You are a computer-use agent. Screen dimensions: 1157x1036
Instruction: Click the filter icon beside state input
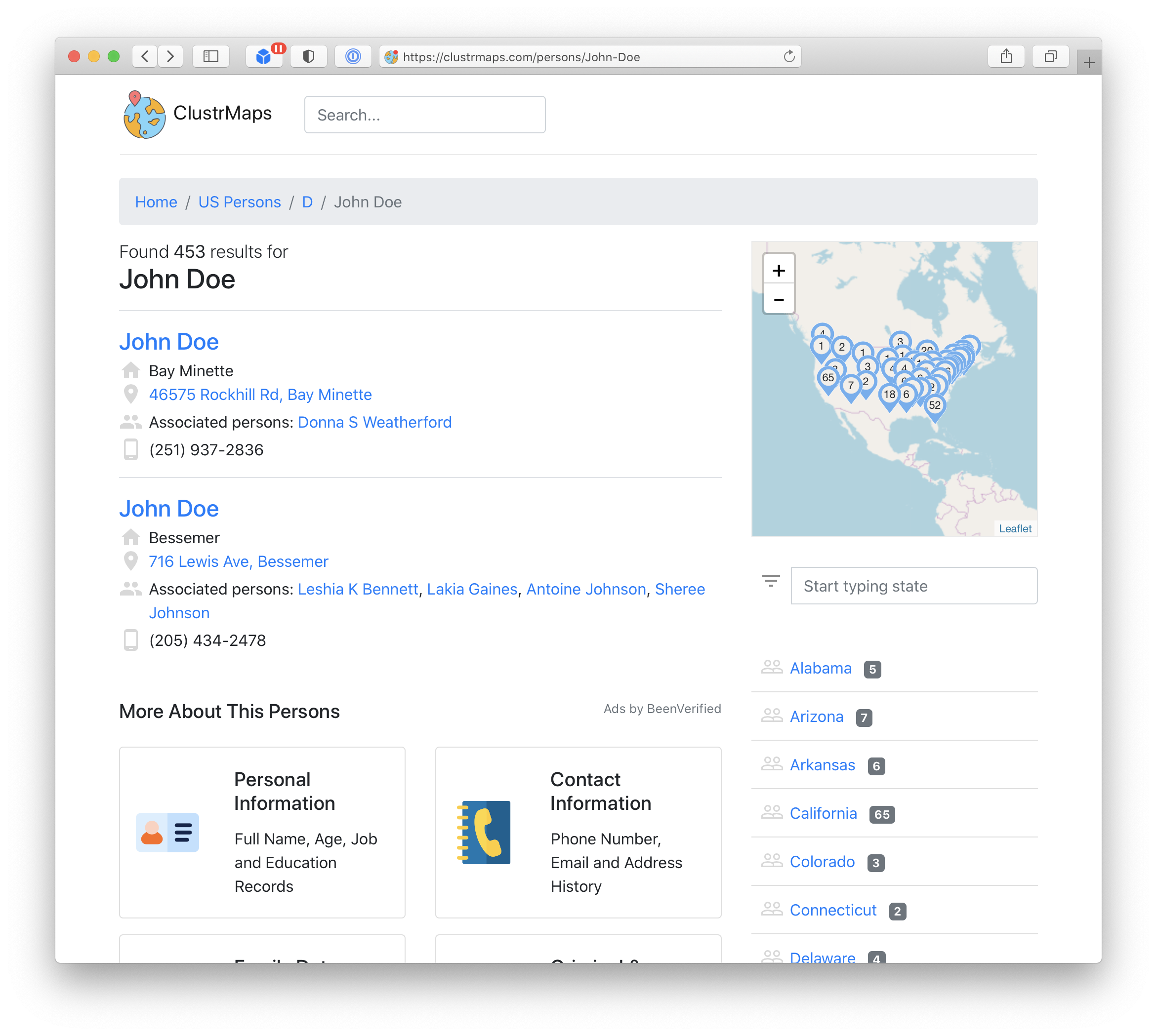(x=771, y=581)
